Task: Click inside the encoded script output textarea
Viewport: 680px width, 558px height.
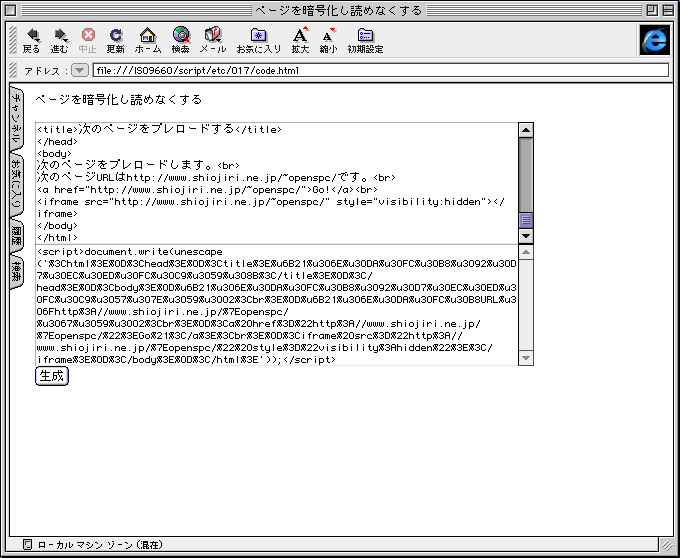Action: coord(277,305)
